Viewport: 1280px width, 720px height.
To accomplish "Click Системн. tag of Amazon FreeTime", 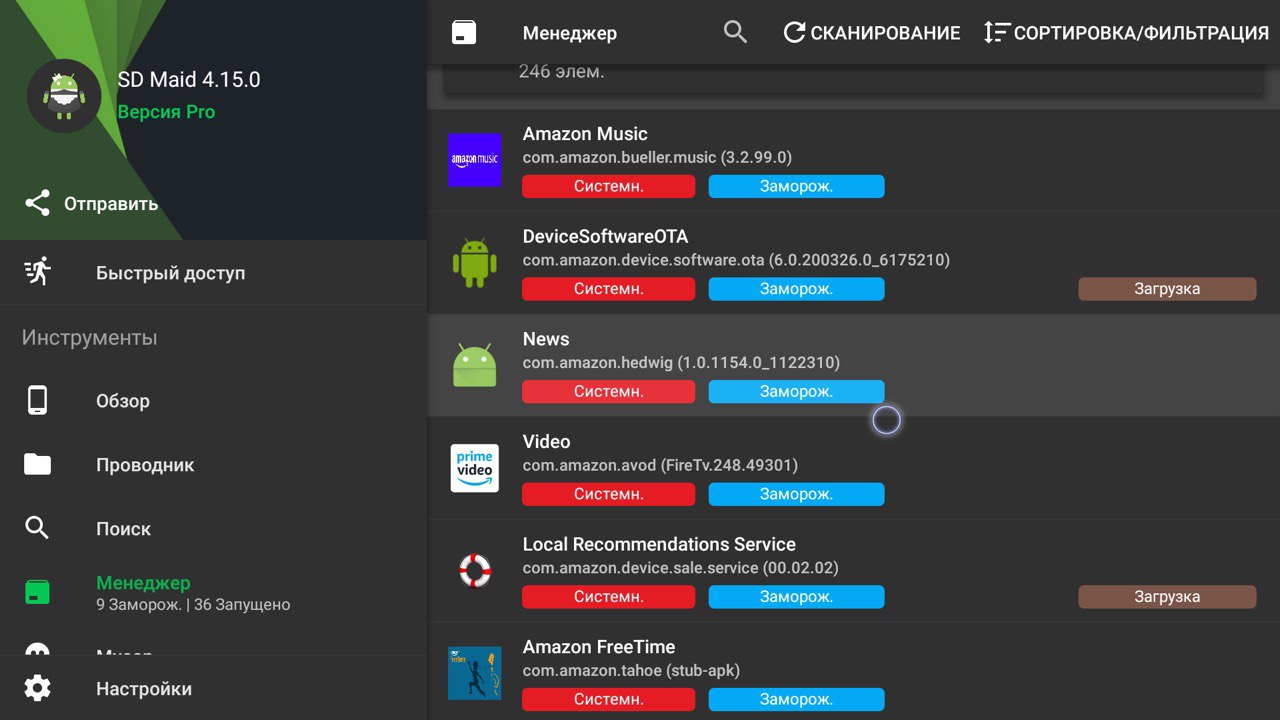I will pyautogui.click(x=608, y=699).
